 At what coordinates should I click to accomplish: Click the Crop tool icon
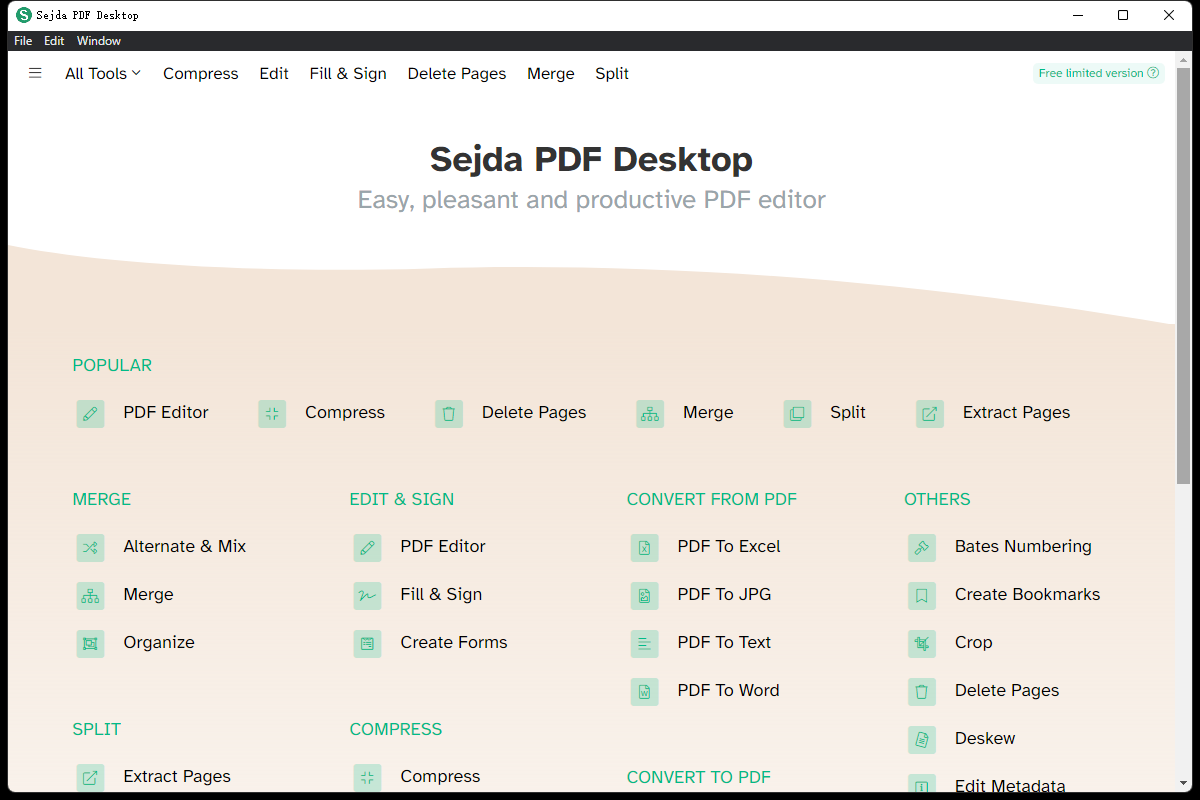922,643
